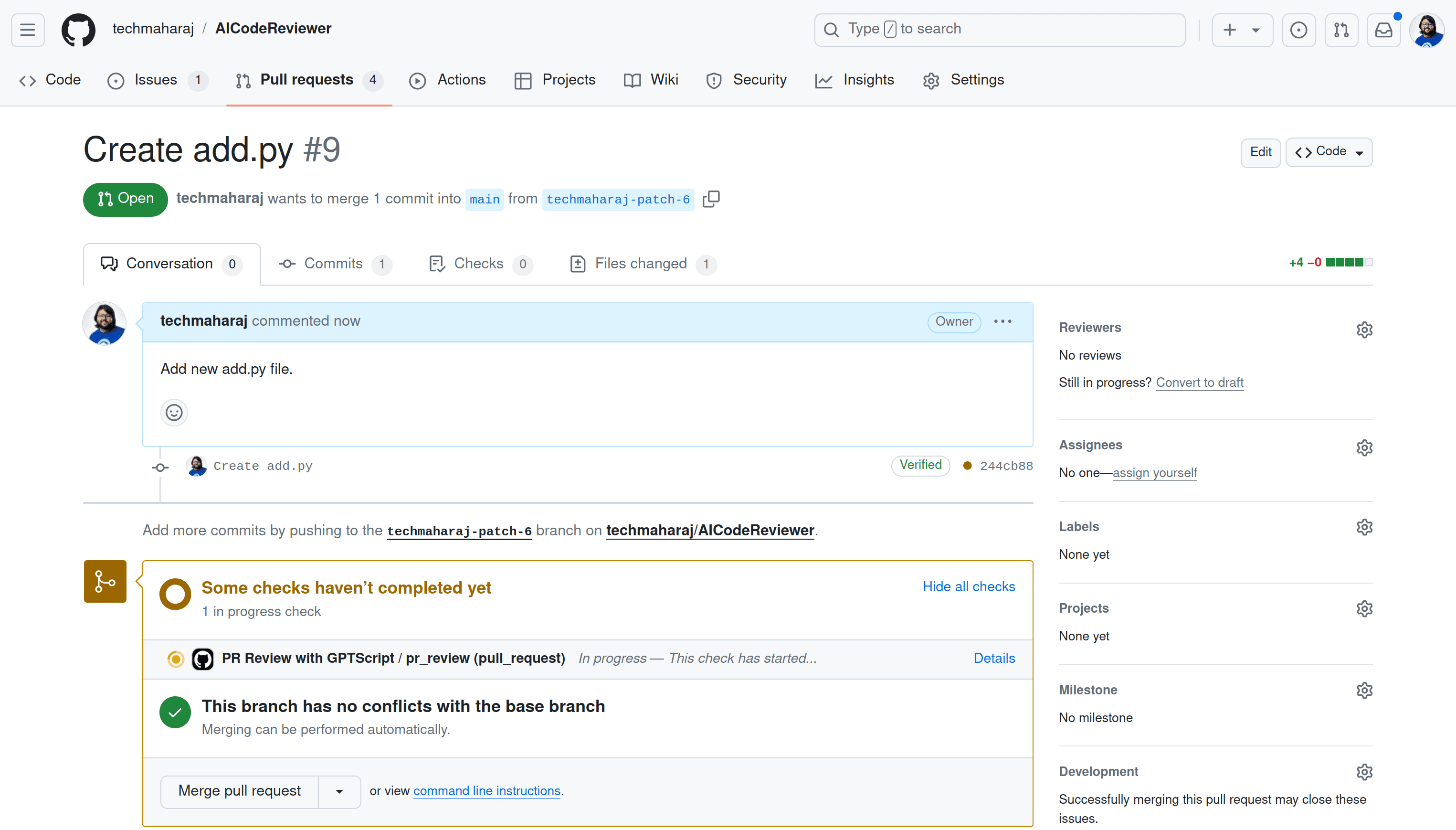
Task: Copy the branch name techmaharaj-patch-6
Action: click(x=711, y=199)
